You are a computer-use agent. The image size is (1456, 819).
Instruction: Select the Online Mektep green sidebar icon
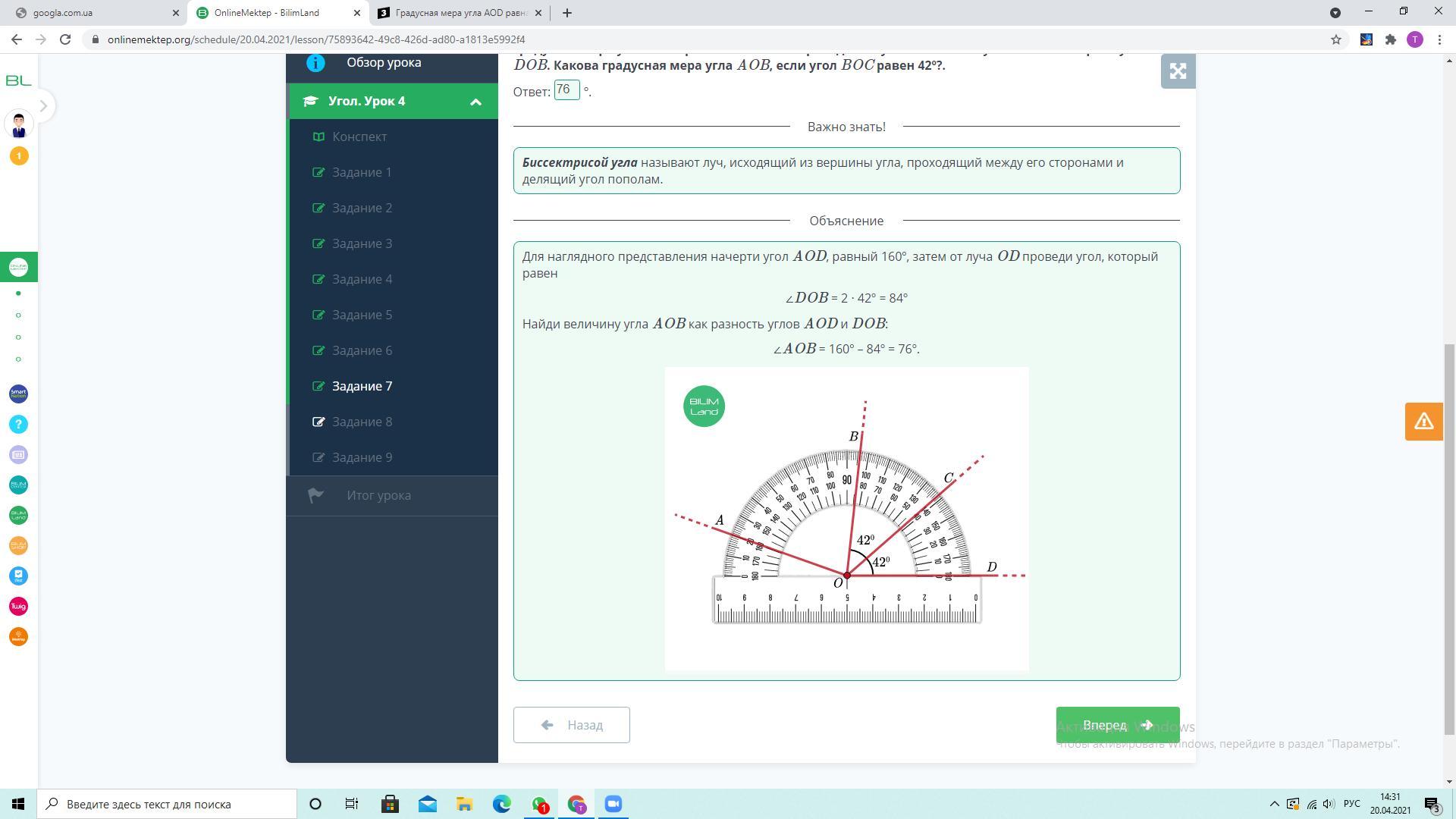(19, 267)
